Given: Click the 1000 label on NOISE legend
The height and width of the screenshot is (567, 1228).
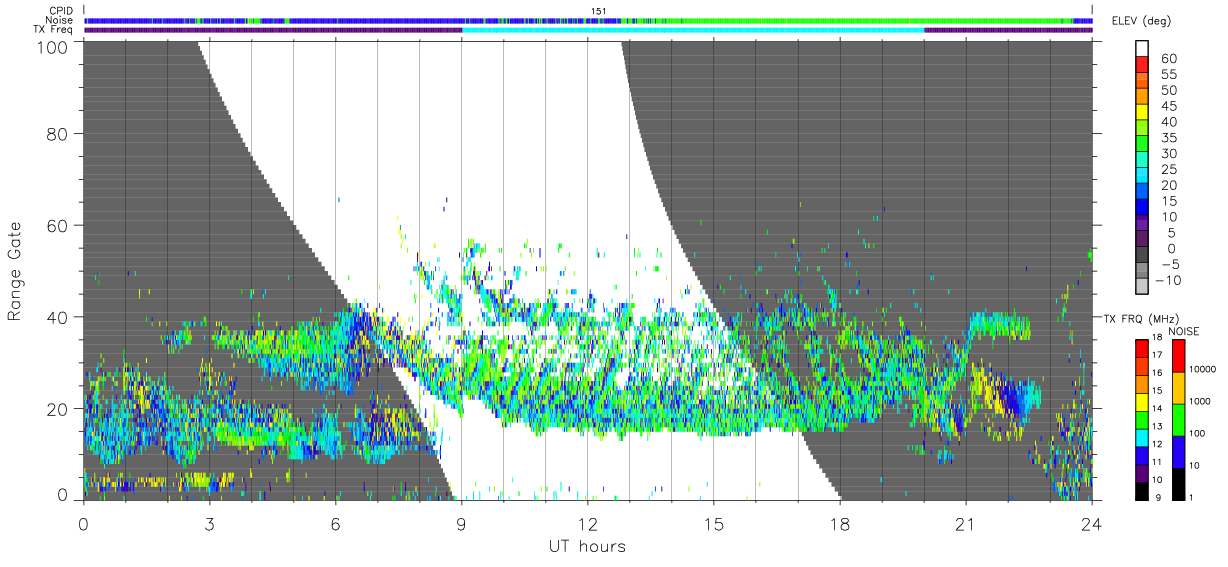Looking at the screenshot, I should click(1200, 401).
